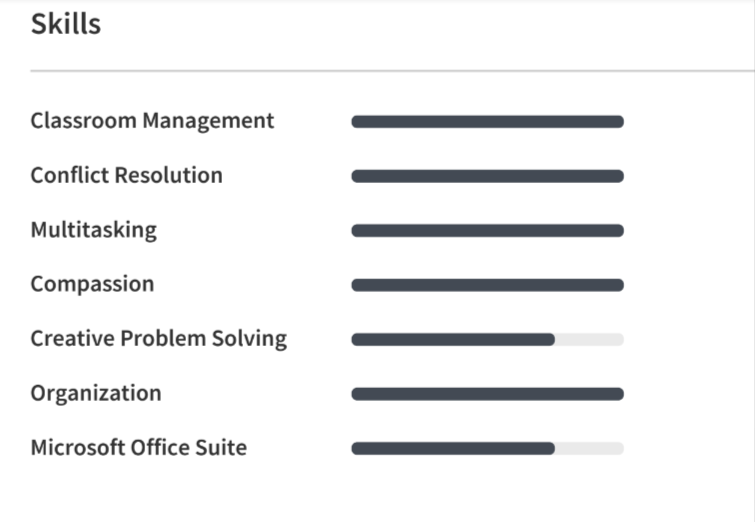Click dark filled part of Creative Problem Solving bar
Image resolution: width=755 pixels, height=522 pixels.
tap(453, 339)
